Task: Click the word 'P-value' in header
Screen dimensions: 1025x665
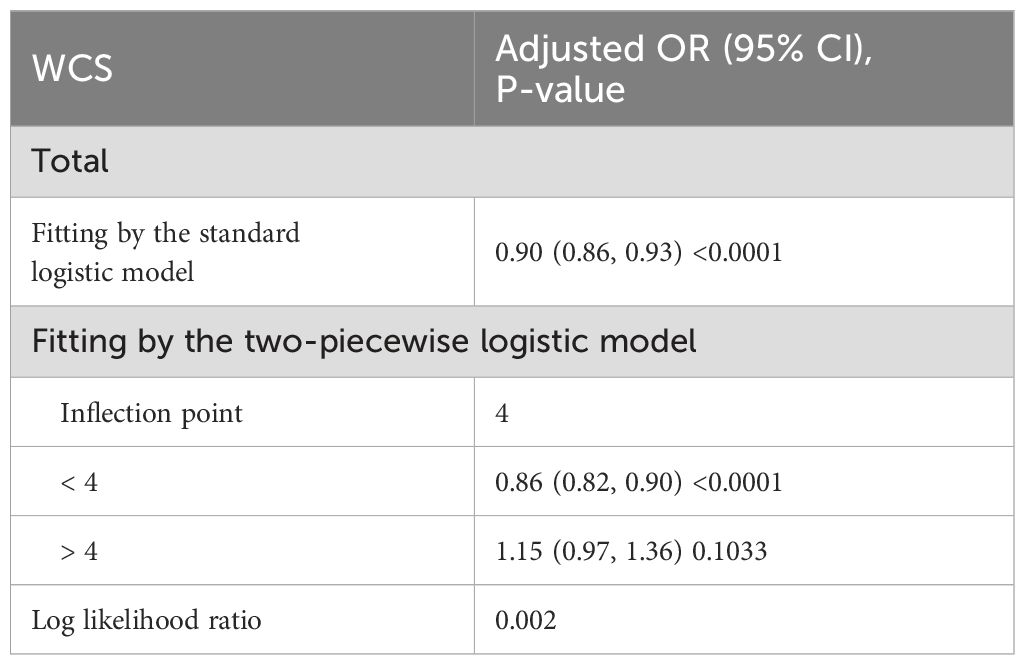Action: 560,90
